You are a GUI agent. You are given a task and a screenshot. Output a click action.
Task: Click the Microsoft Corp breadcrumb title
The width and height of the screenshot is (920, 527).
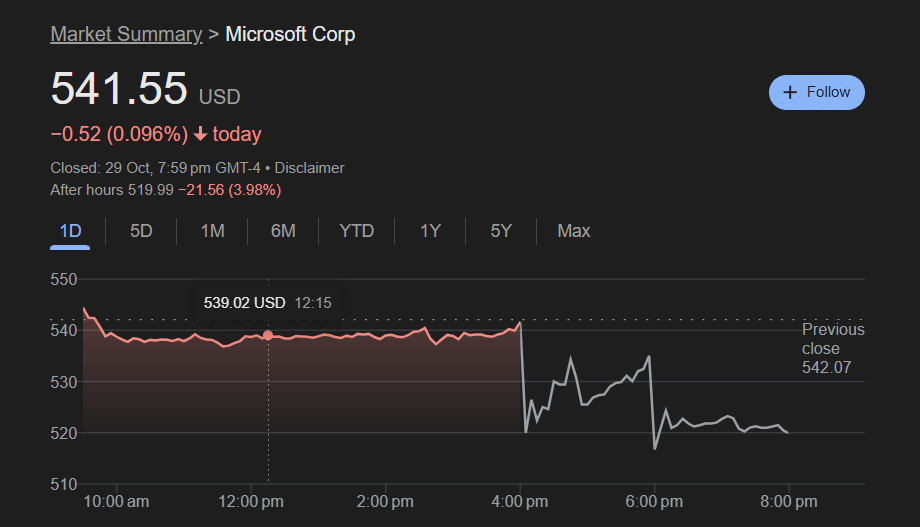(x=290, y=34)
